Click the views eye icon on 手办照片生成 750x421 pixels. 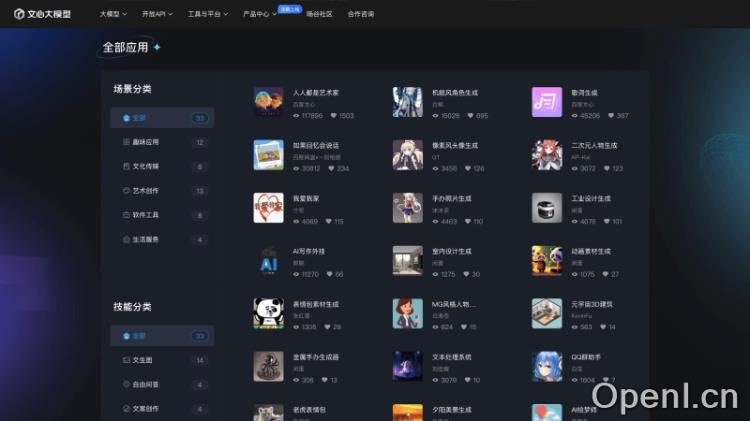coord(435,222)
